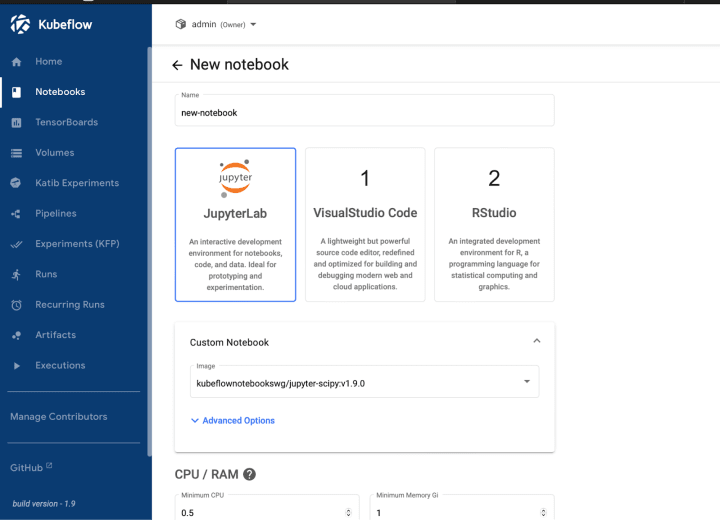The image size is (720, 520).
Task: Adjust Minimum Memory Gi stepper arrows
Action: pos(543,512)
